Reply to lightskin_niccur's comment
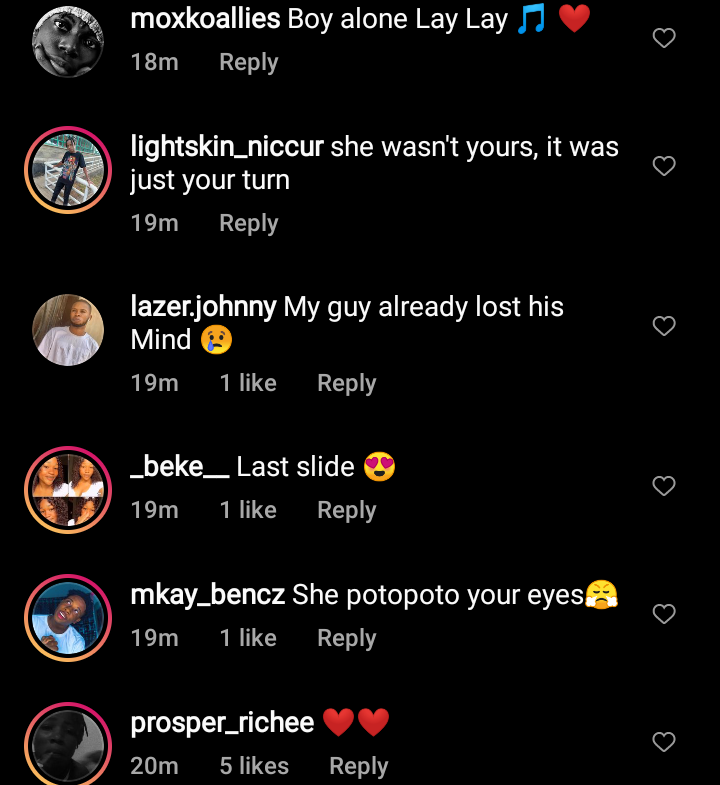Screen dimensions: 720x785 click(248, 223)
